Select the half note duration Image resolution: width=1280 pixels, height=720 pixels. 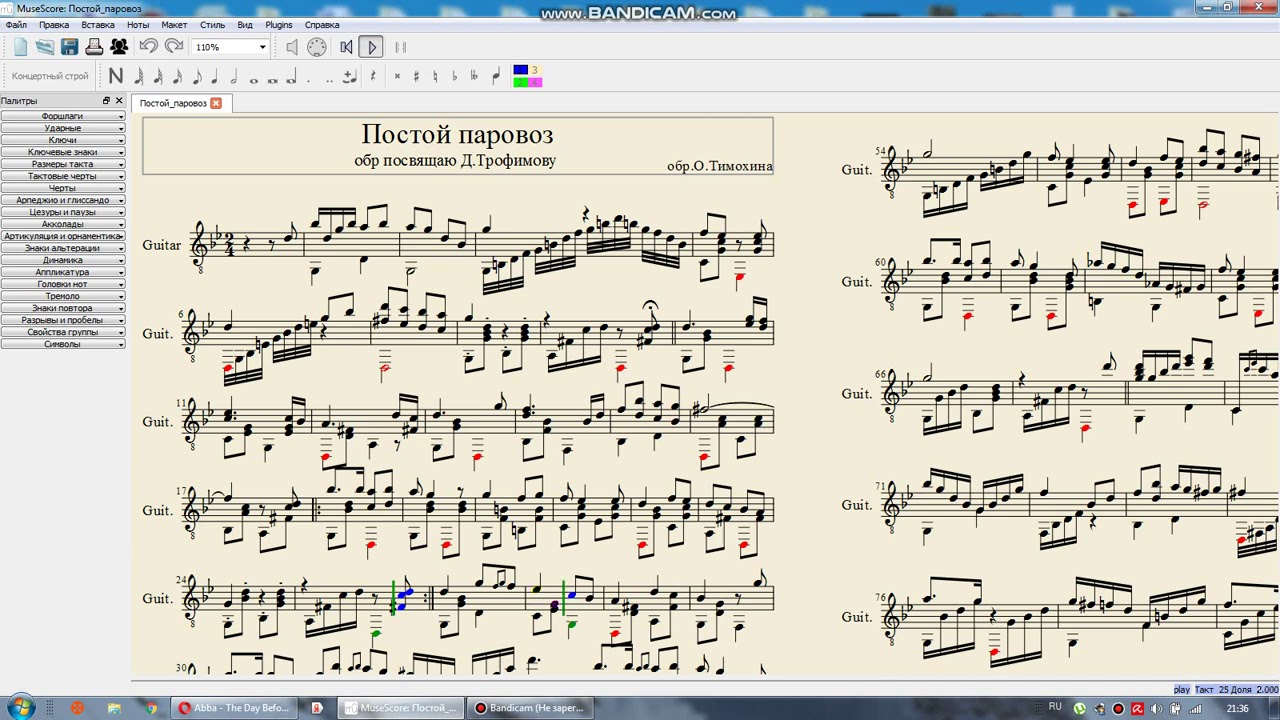pos(233,76)
